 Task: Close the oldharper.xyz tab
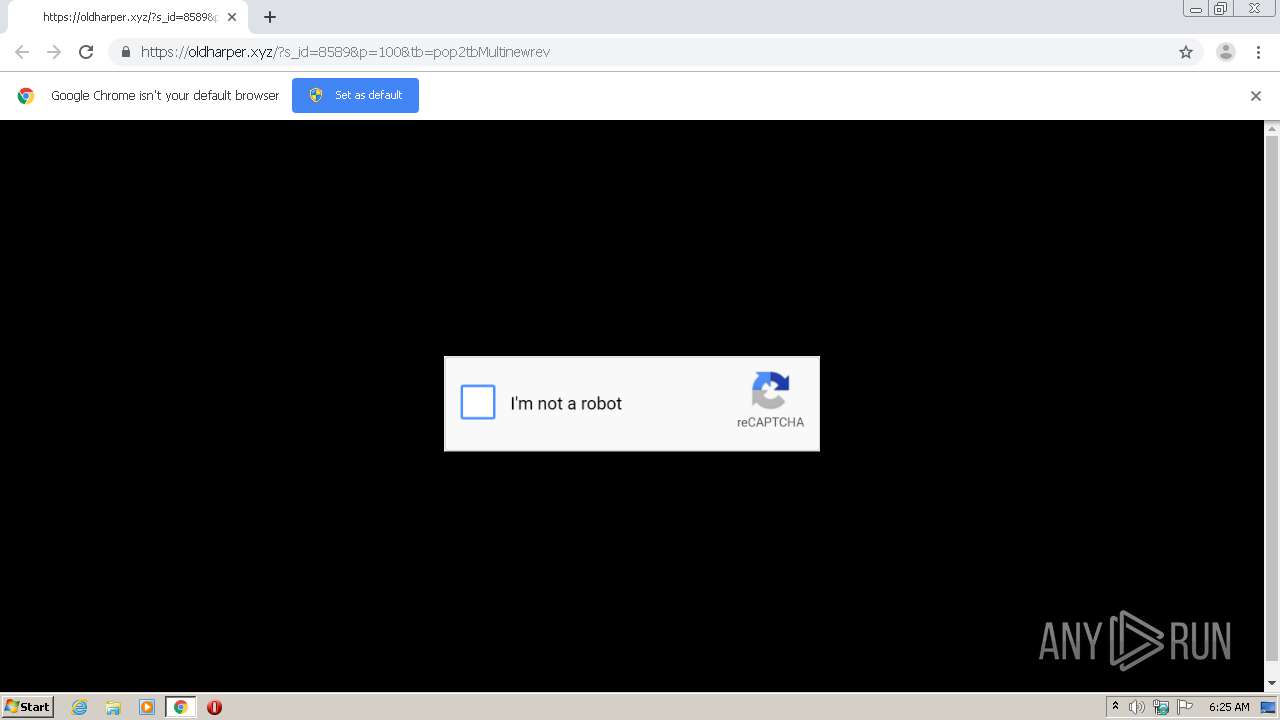[232, 17]
